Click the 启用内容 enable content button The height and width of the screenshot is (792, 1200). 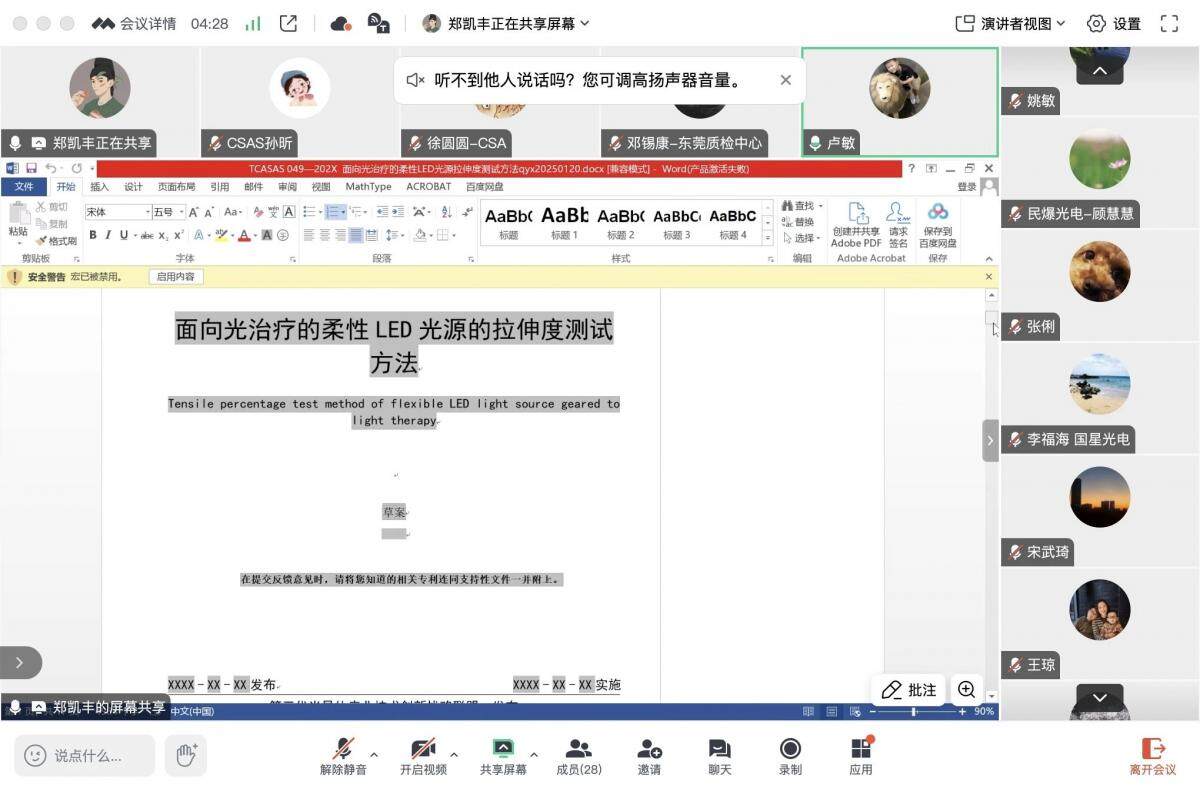pyautogui.click(x=176, y=276)
